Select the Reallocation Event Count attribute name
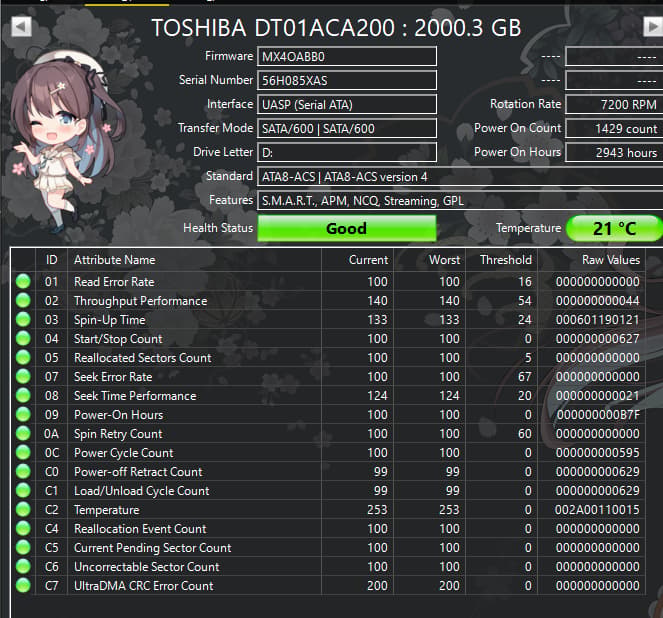The image size is (663, 618). (140, 529)
